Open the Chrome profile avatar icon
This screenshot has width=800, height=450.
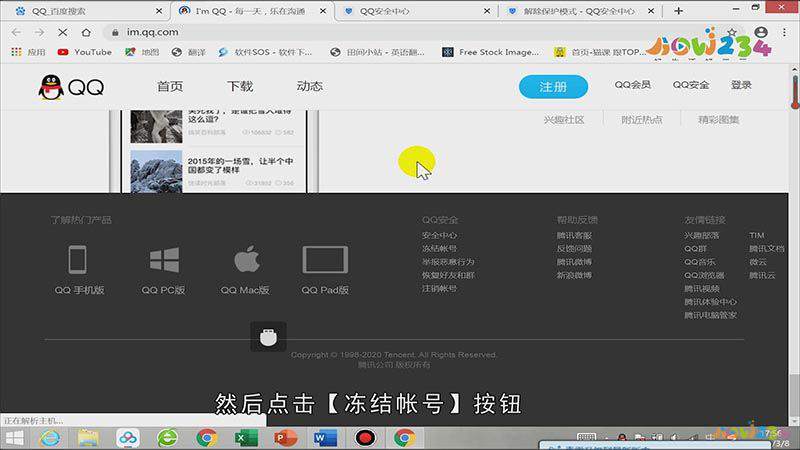pyautogui.click(x=761, y=32)
